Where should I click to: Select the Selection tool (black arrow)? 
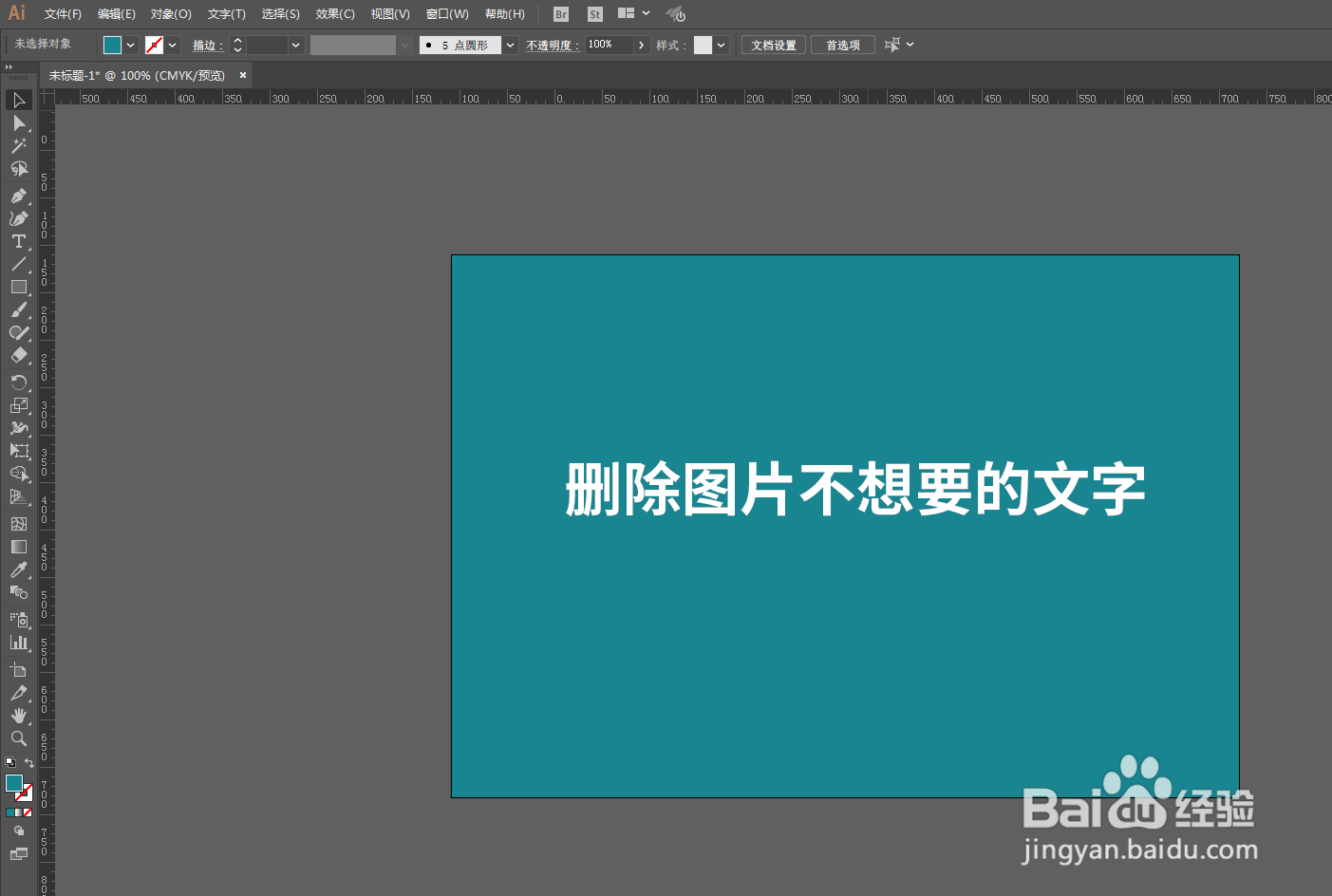[x=19, y=101]
